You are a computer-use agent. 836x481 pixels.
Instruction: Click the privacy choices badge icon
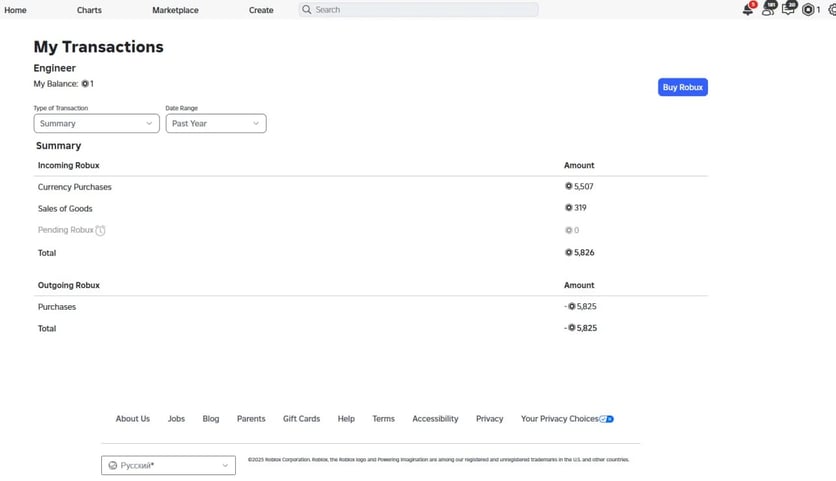click(607, 419)
